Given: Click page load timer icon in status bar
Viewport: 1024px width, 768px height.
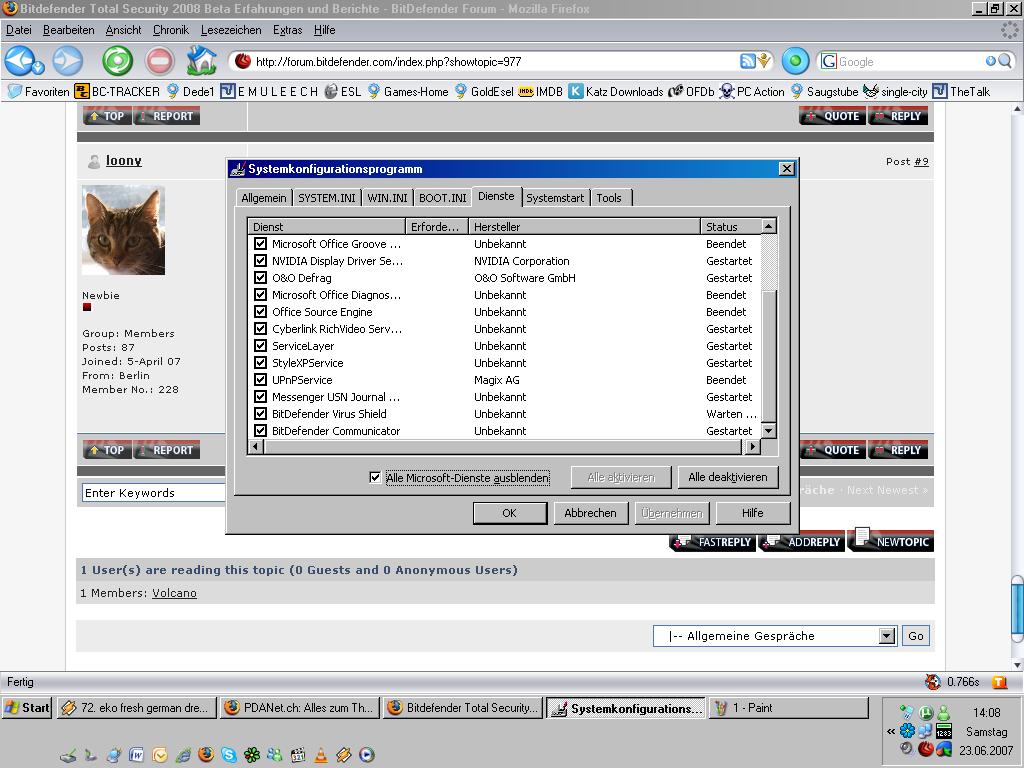Looking at the screenshot, I should point(933,682).
